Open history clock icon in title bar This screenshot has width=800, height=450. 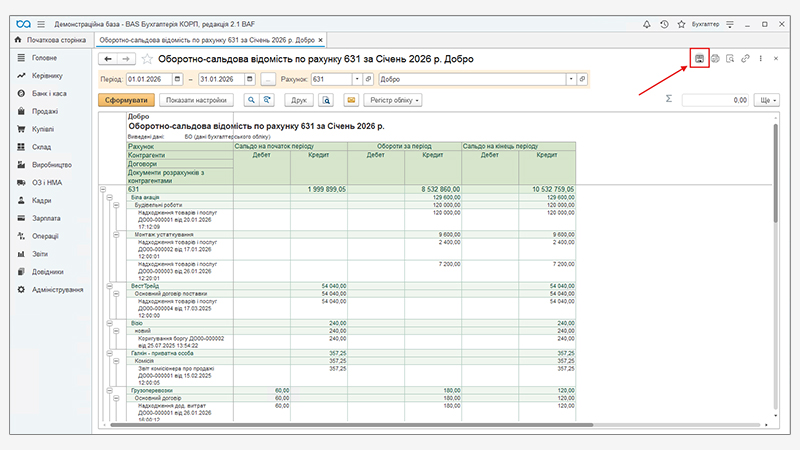click(x=664, y=23)
